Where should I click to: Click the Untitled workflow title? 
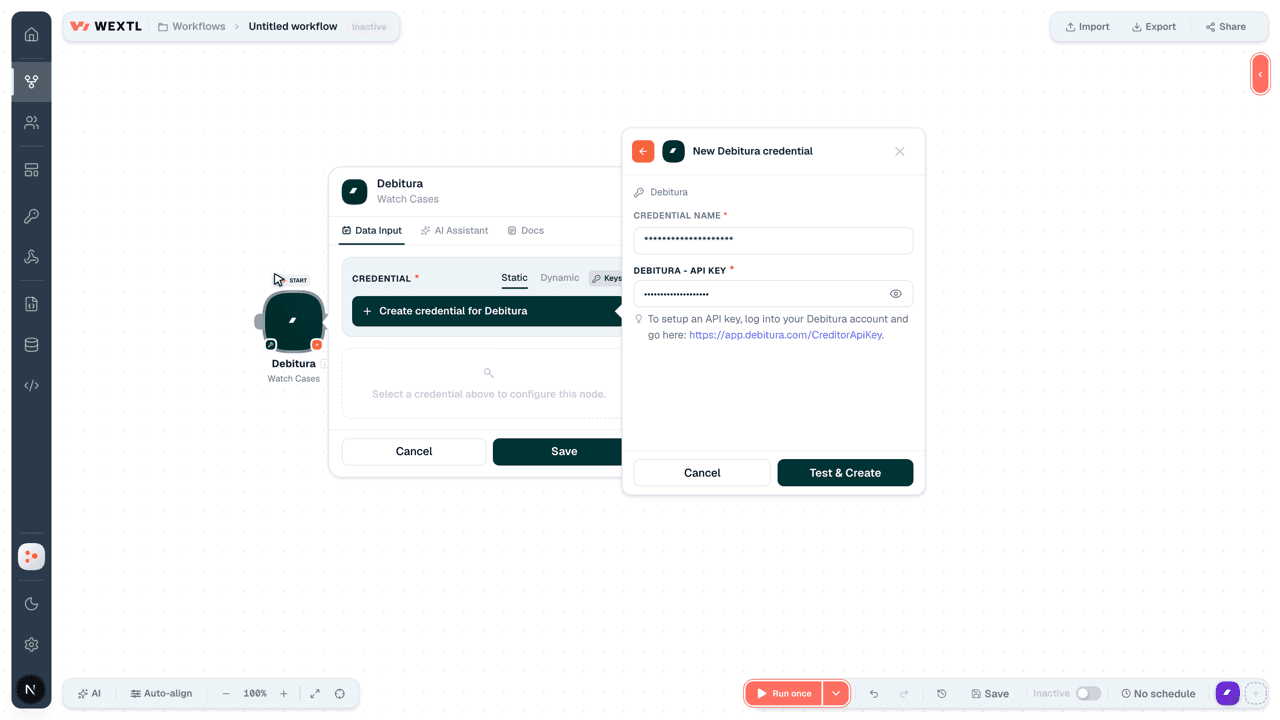click(293, 27)
